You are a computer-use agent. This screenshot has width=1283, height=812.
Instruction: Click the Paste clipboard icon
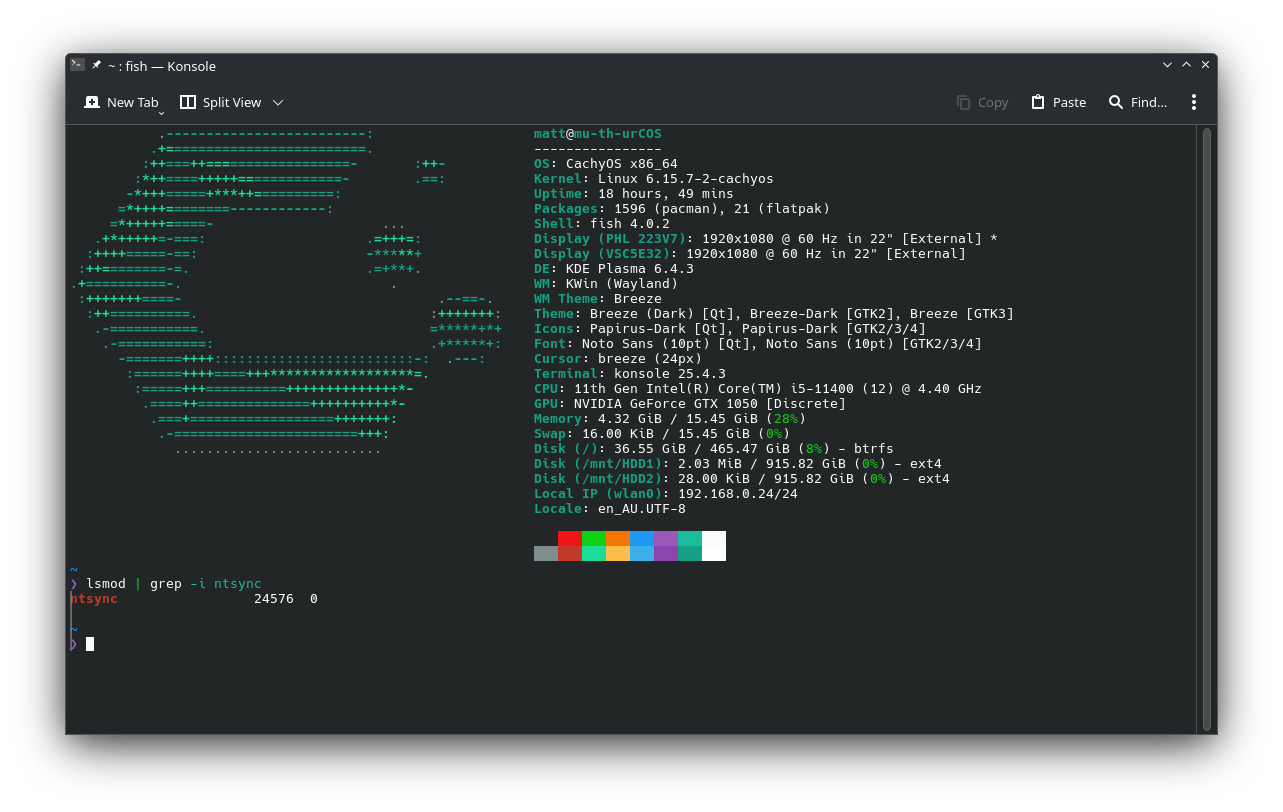(1038, 102)
